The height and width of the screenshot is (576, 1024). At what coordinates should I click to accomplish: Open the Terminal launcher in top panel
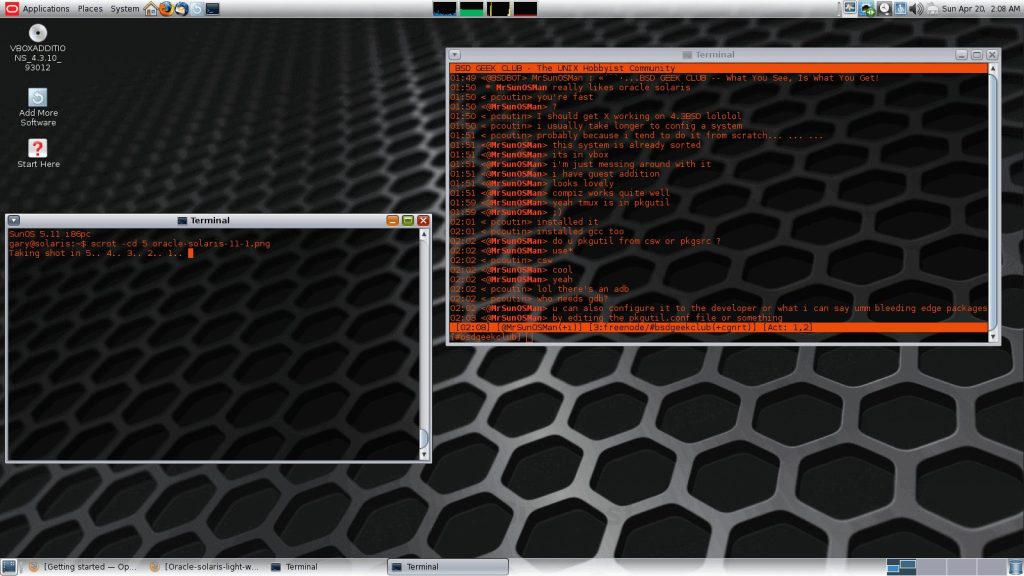(213, 8)
